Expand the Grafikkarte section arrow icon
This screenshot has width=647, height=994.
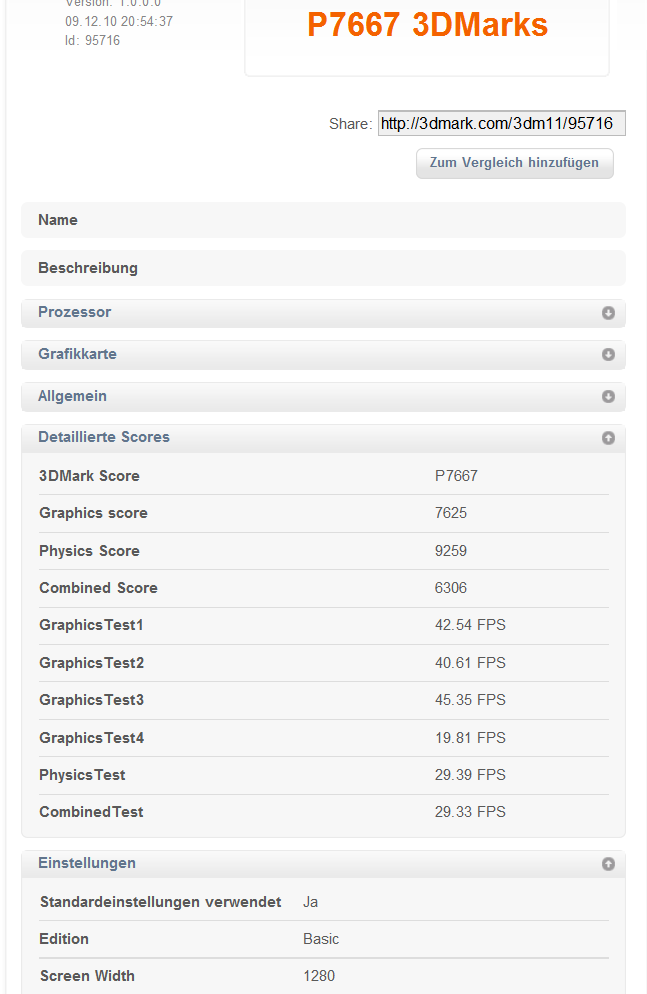(608, 354)
